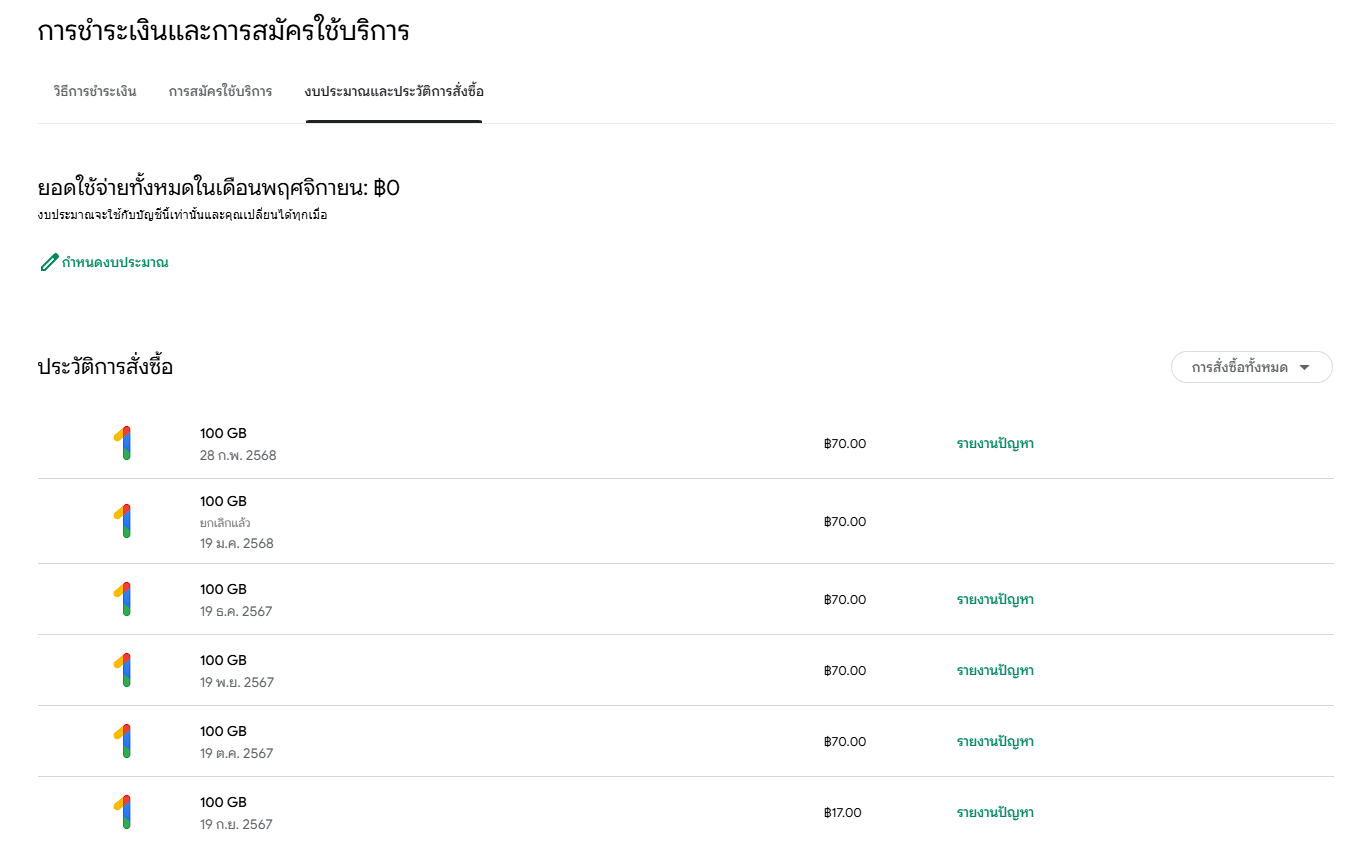1354x843 pixels.
Task: Click รายงานปัญหา for the 28 ก.พ. 2568 order
Action: click(x=995, y=444)
